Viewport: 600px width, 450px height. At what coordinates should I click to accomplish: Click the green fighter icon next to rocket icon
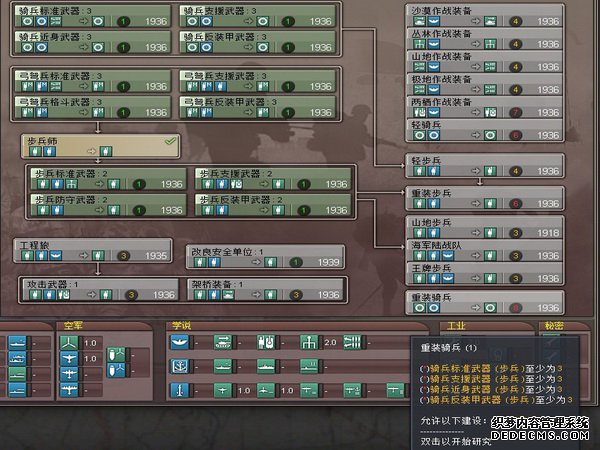pyautogui.click(x=223, y=390)
